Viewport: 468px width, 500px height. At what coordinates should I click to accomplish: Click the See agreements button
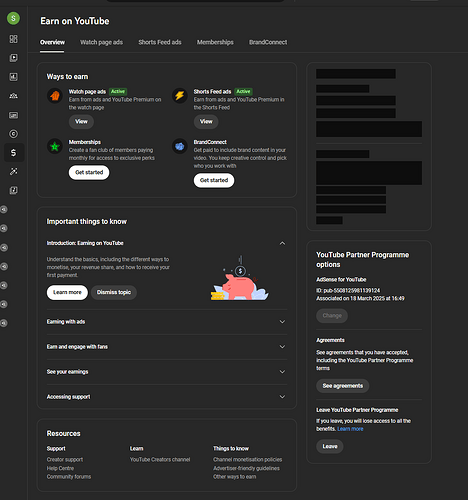tap(343, 386)
